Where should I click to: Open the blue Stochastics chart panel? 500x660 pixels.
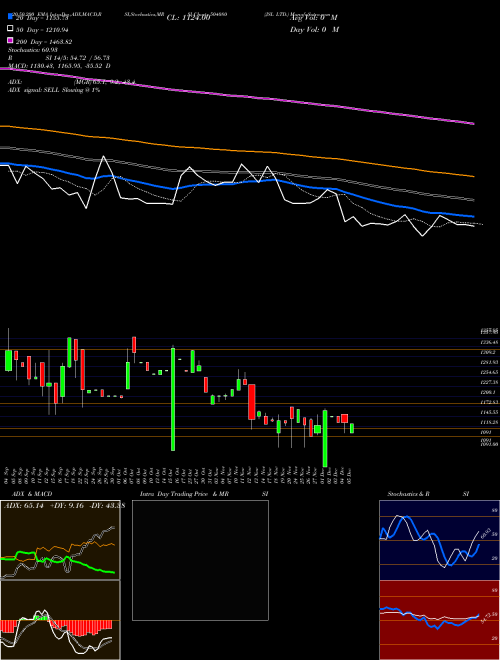point(439,540)
